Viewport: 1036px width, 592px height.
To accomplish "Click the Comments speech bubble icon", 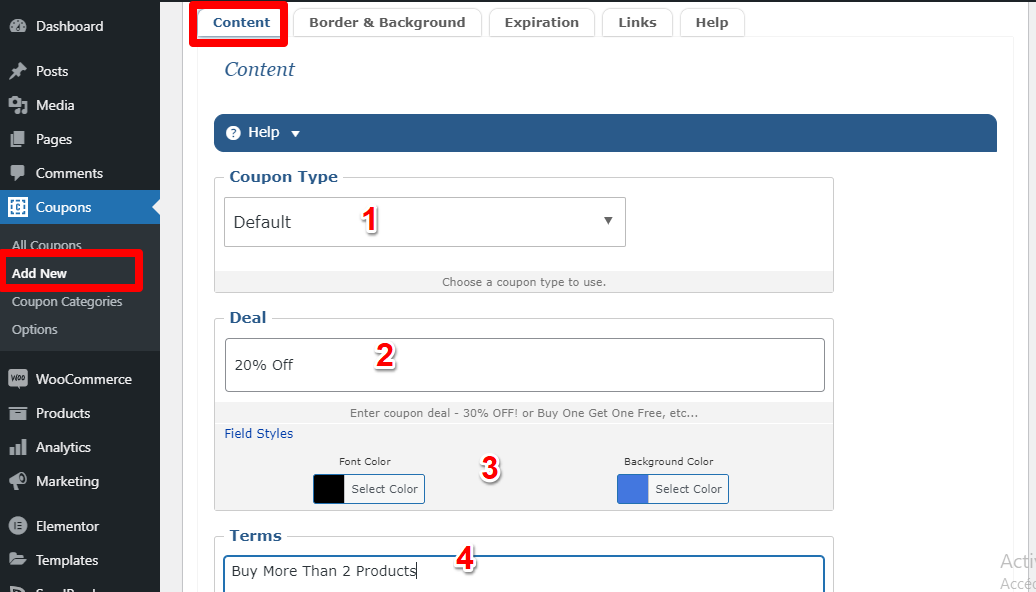I will 18,173.
